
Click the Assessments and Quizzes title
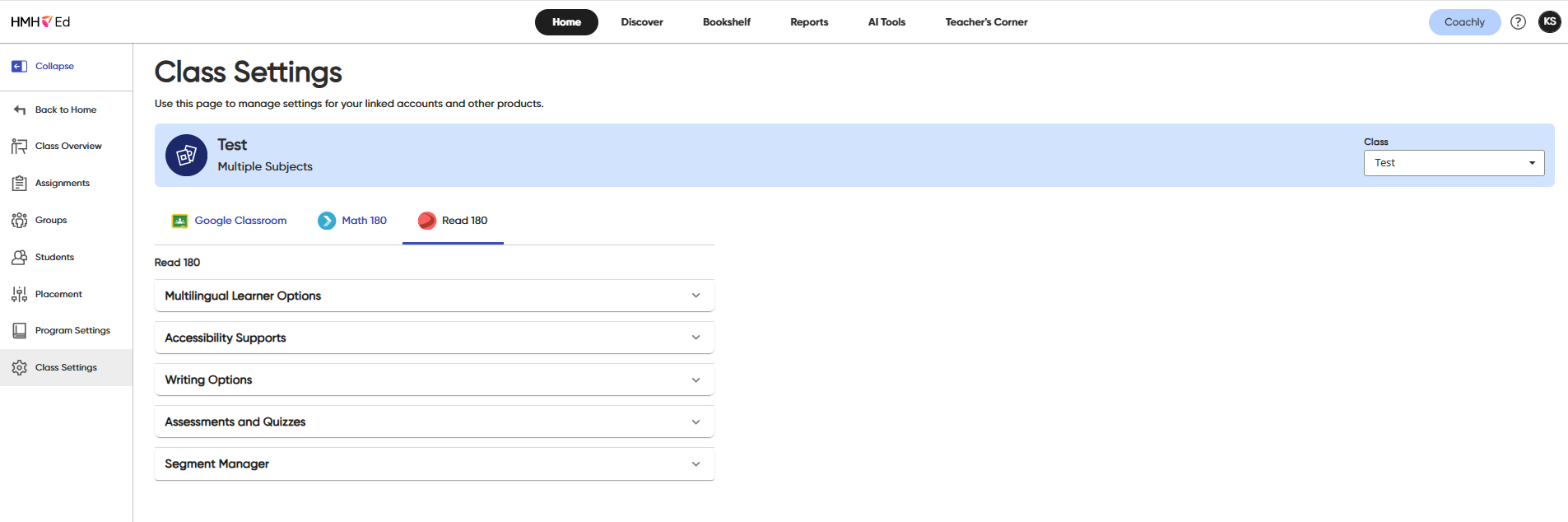[235, 422]
